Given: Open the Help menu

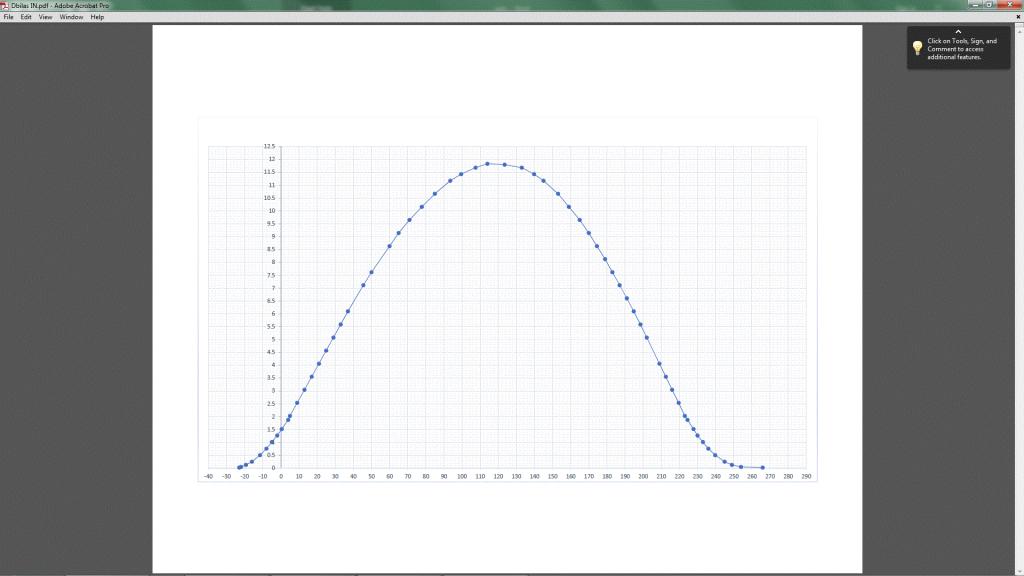Looking at the screenshot, I should tap(97, 17).
